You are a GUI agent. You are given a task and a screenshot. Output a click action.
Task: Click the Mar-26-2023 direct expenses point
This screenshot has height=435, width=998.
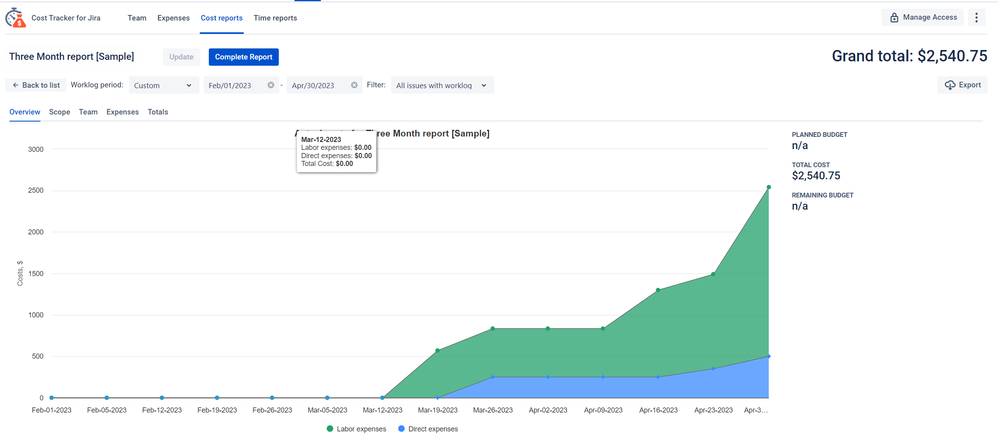click(493, 377)
